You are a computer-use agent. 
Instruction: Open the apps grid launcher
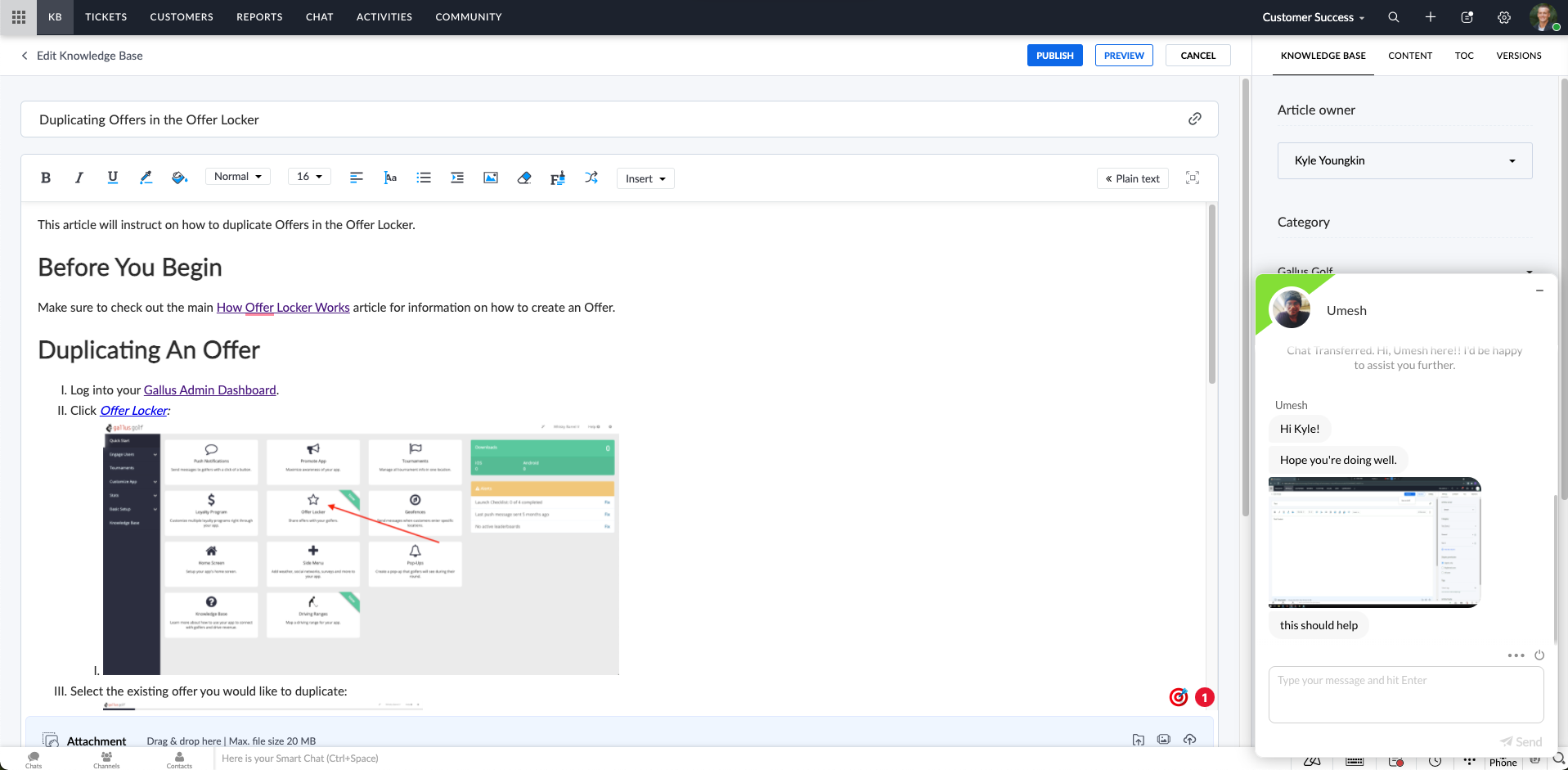pos(19,17)
